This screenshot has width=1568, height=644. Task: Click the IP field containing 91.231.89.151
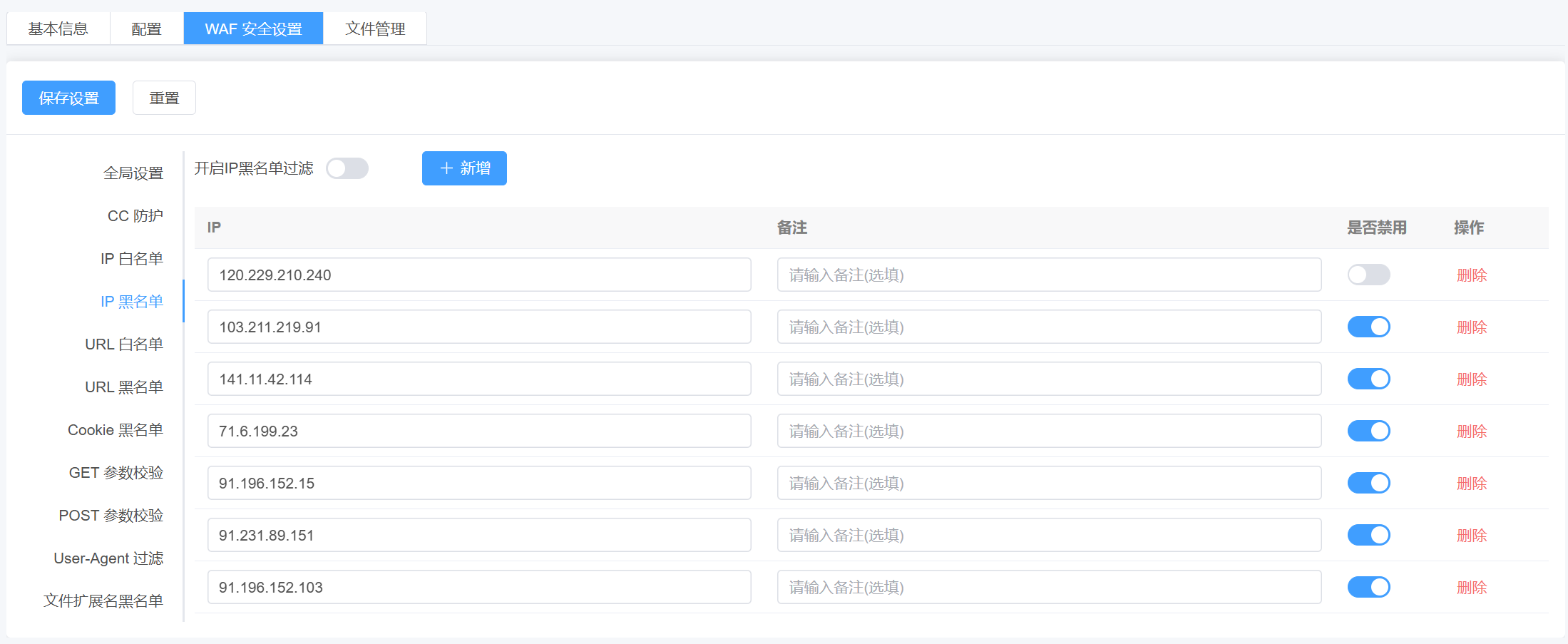pyautogui.click(x=479, y=535)
